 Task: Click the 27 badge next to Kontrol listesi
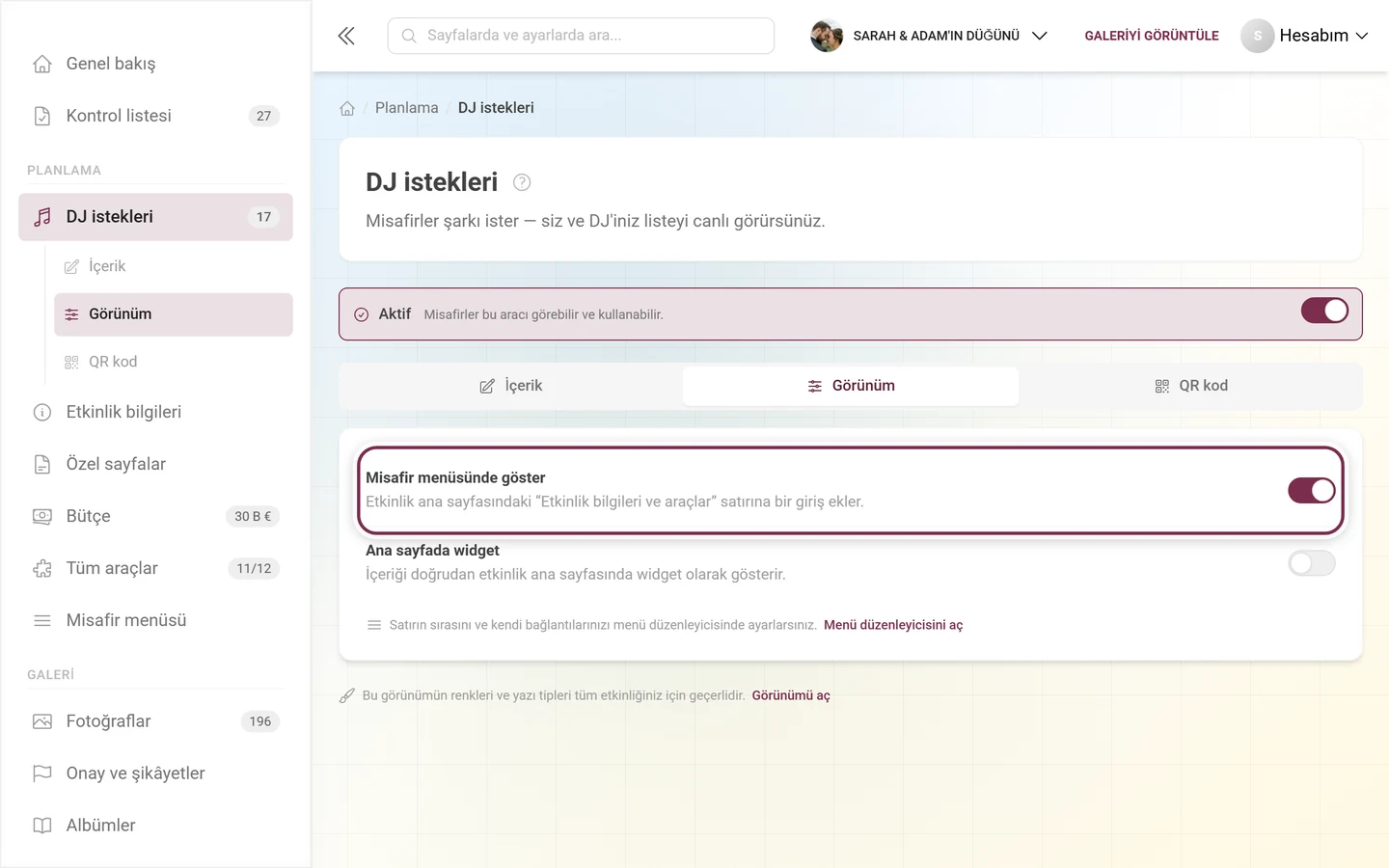pyautogui.click(x=263, y=116)
